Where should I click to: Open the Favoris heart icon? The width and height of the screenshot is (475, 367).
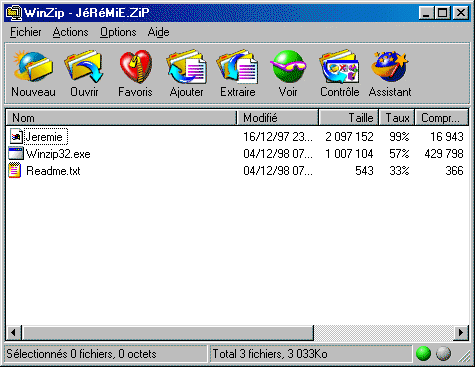(135, 67)
